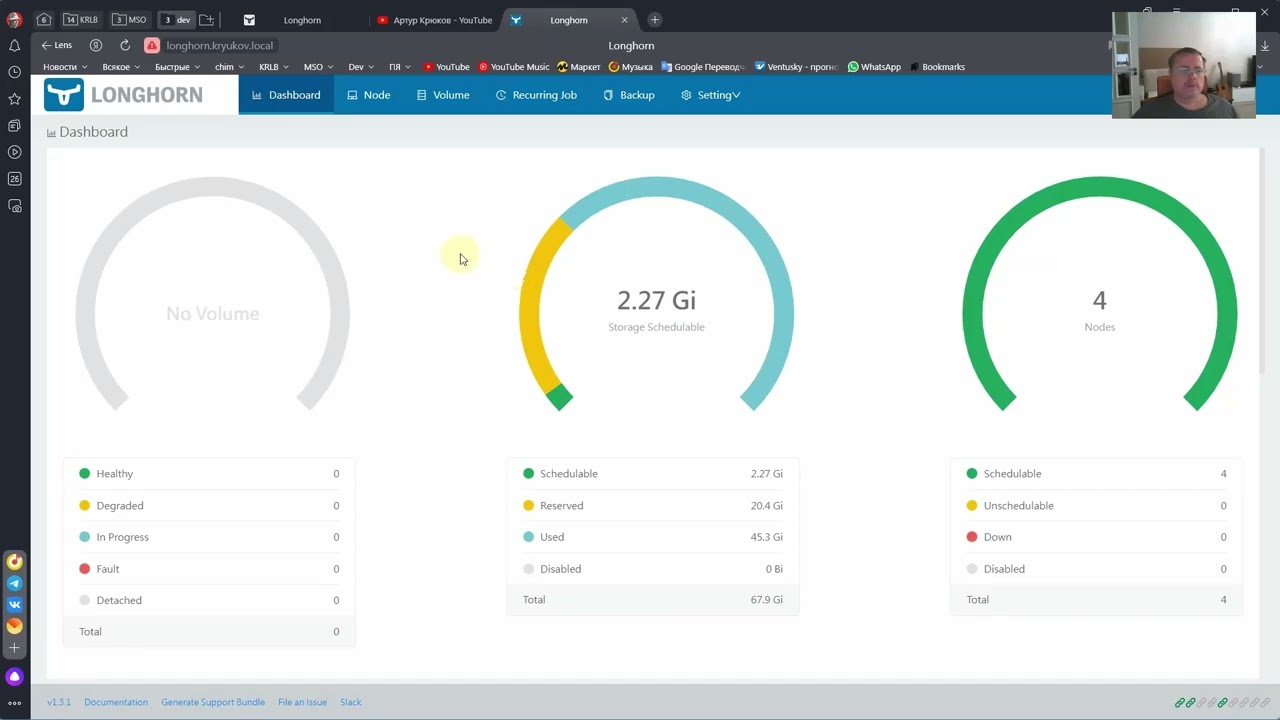1280x720 pixels.
Task: Open the Yandex Mail sidebar app
Action: 14,626
